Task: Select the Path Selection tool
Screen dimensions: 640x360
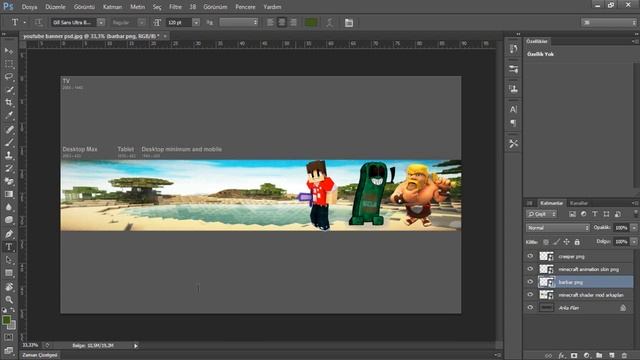Action: click(9, 260)
